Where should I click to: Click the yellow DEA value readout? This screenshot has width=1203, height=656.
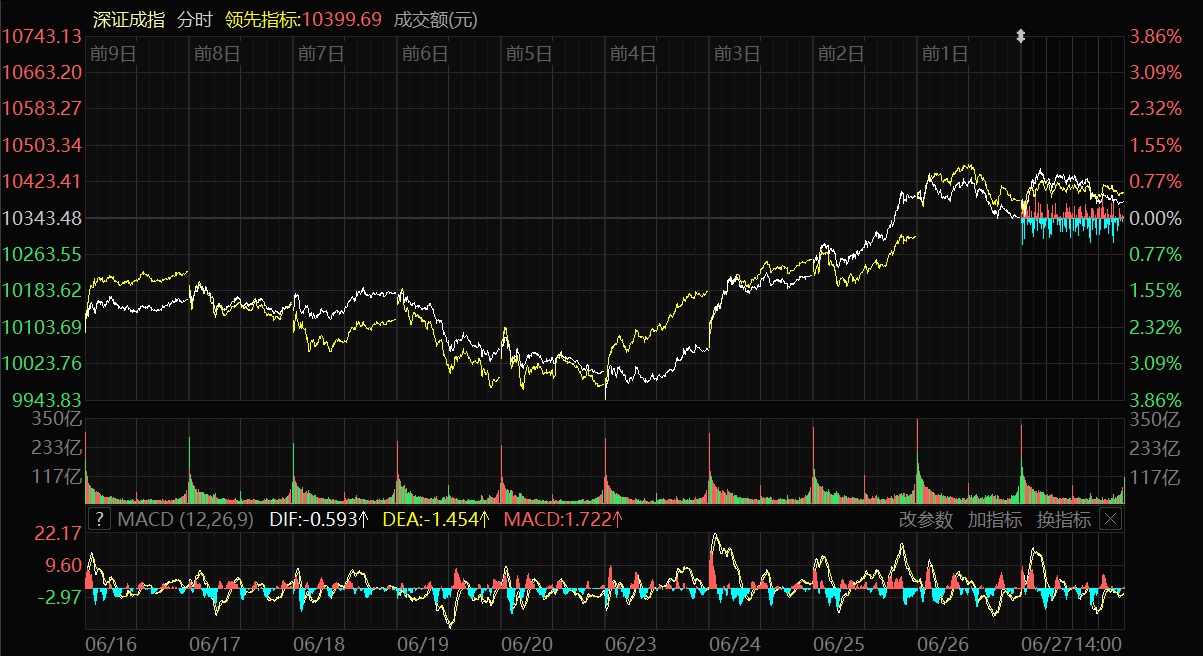click(436, 519)
